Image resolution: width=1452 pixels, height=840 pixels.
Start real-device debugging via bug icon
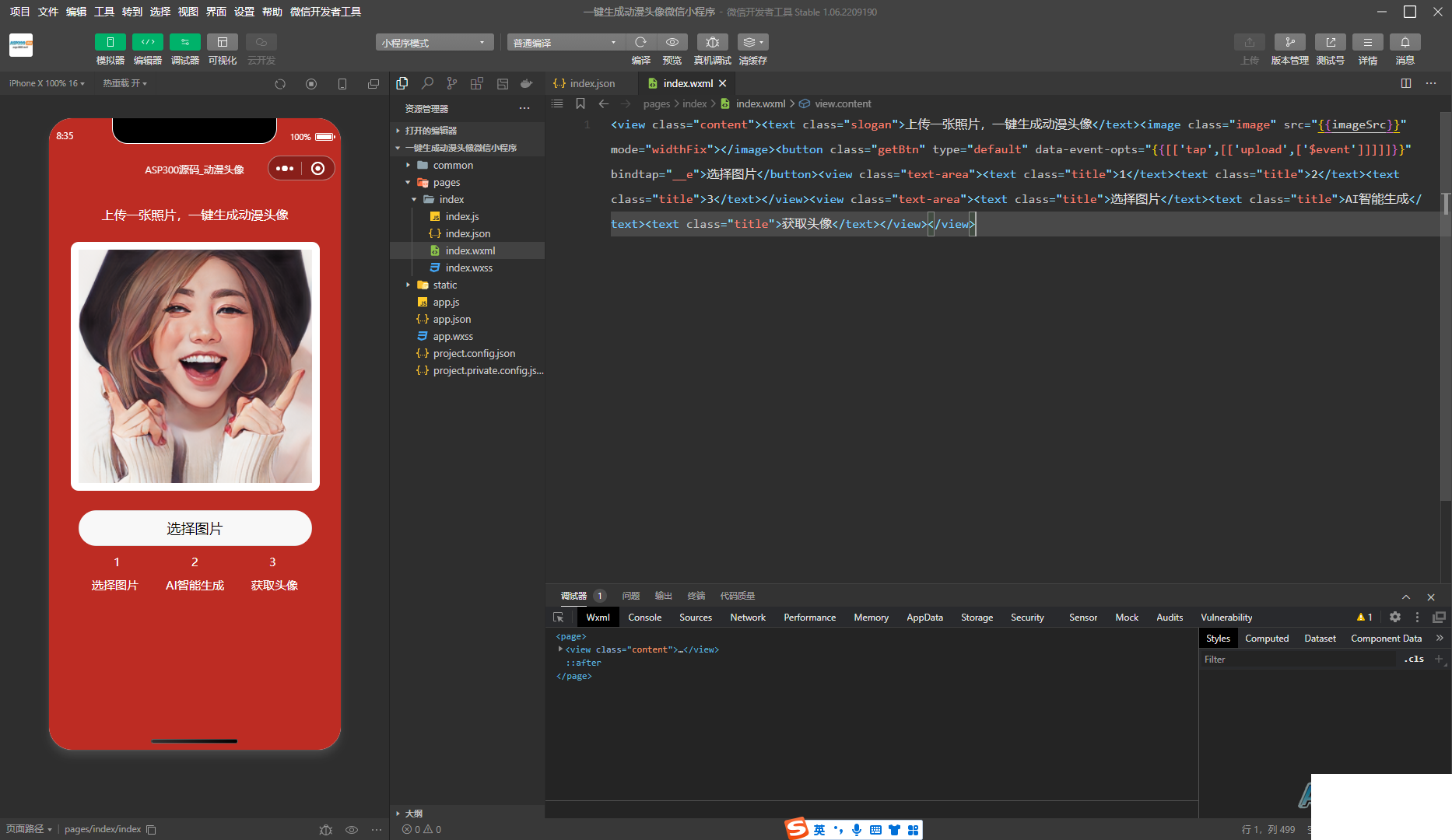tap(712, 42)
